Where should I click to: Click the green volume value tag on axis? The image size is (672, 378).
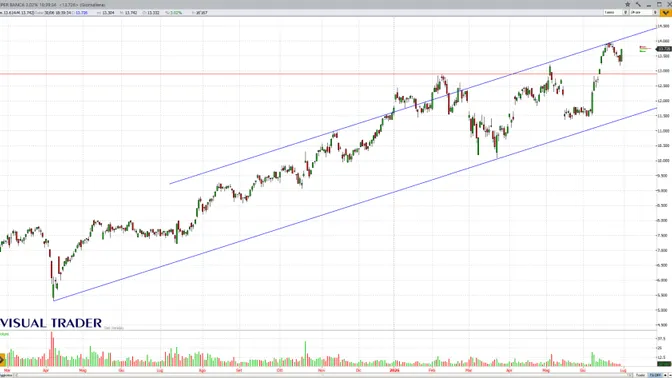coord(664,363)
